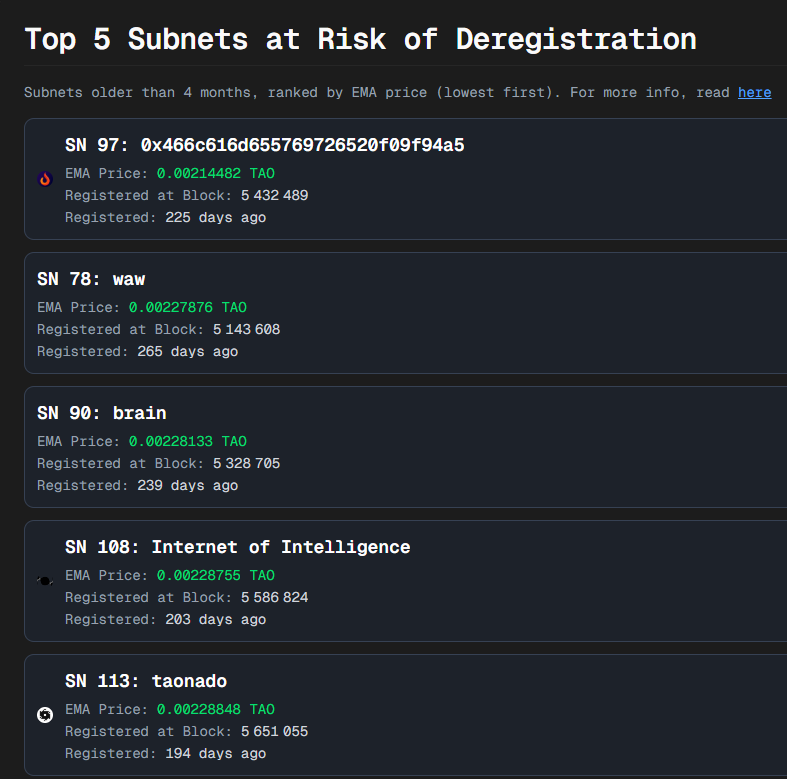Click the 'Top 5 Subnets at Risk' heading
Viewport: 787px width, 779px height.
360,40
